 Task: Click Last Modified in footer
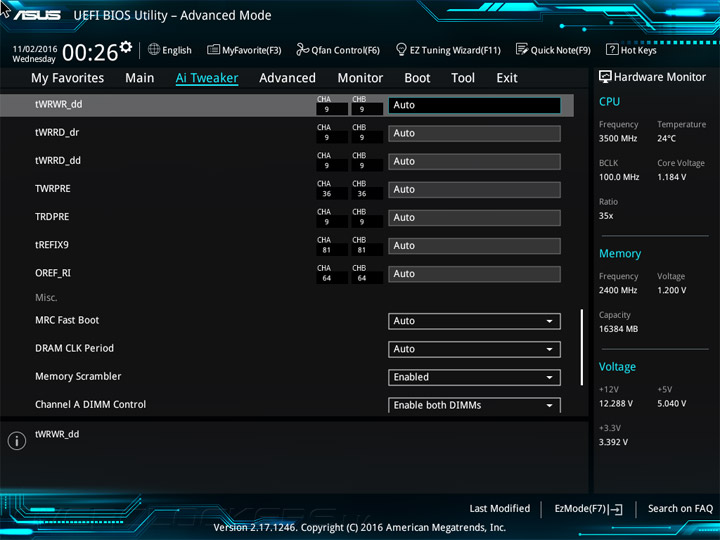pos(500,508)
